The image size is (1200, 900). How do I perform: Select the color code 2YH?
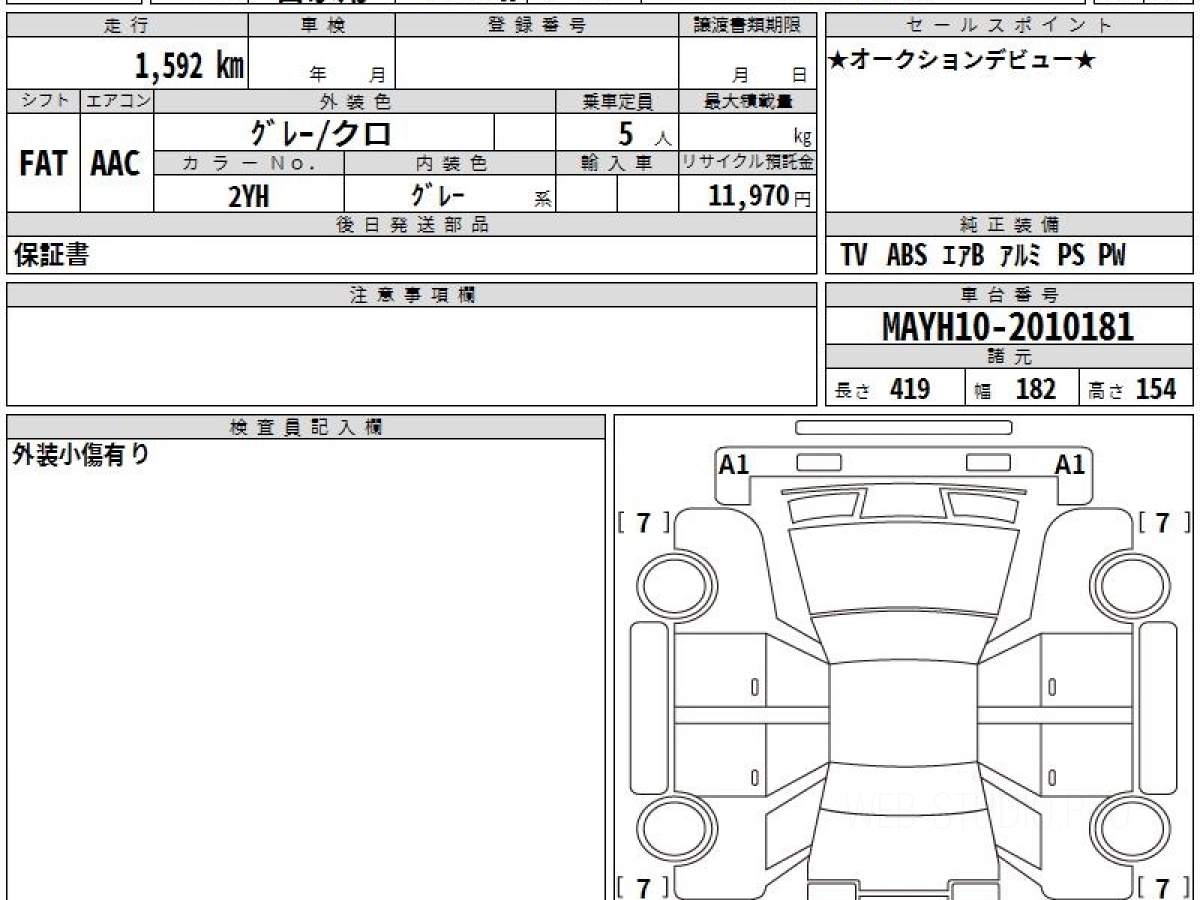pyautogui.click(x=249, y=196)
